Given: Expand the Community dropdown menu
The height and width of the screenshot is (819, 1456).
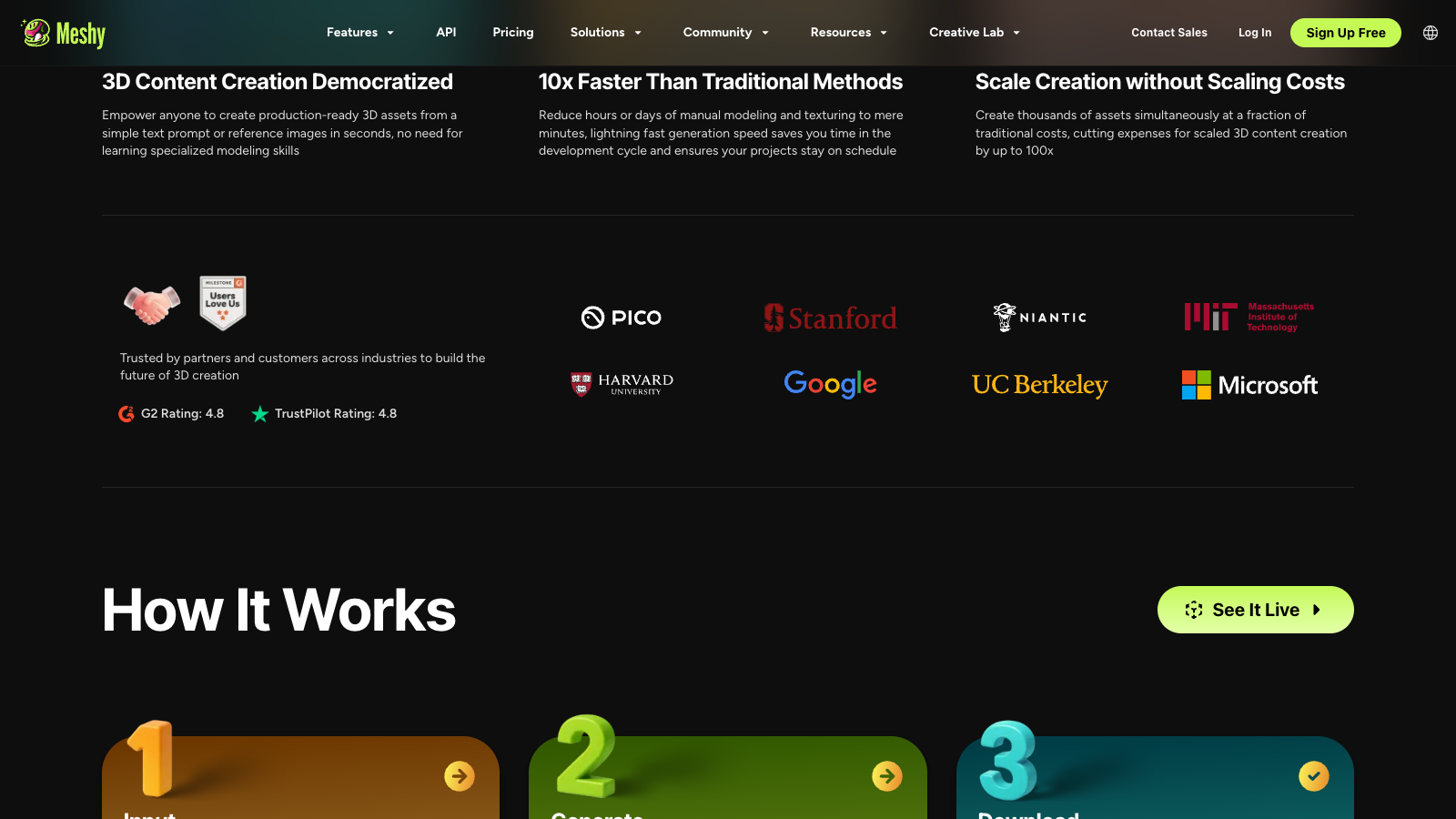Looking at the screenshot, I should tap(726, 33).
